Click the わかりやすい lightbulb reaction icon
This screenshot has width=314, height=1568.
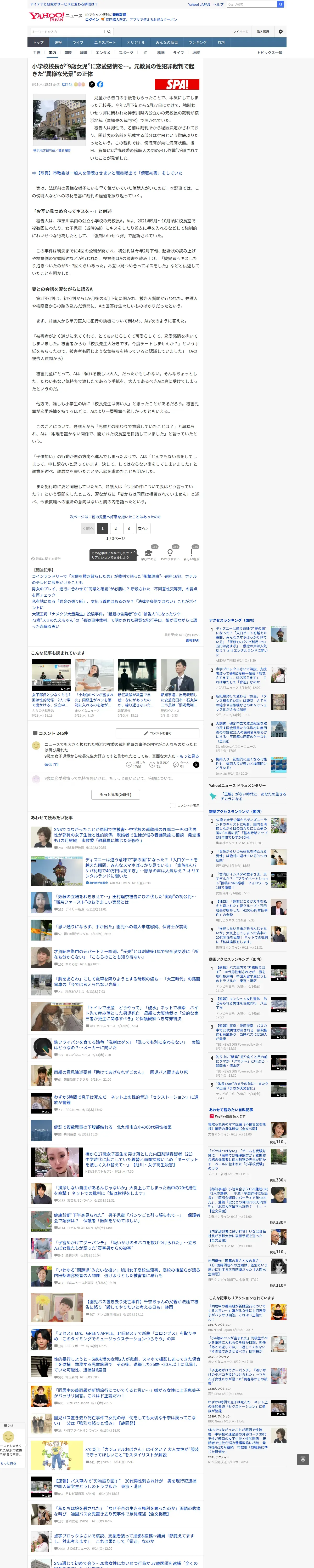click(x=170, y=553)
